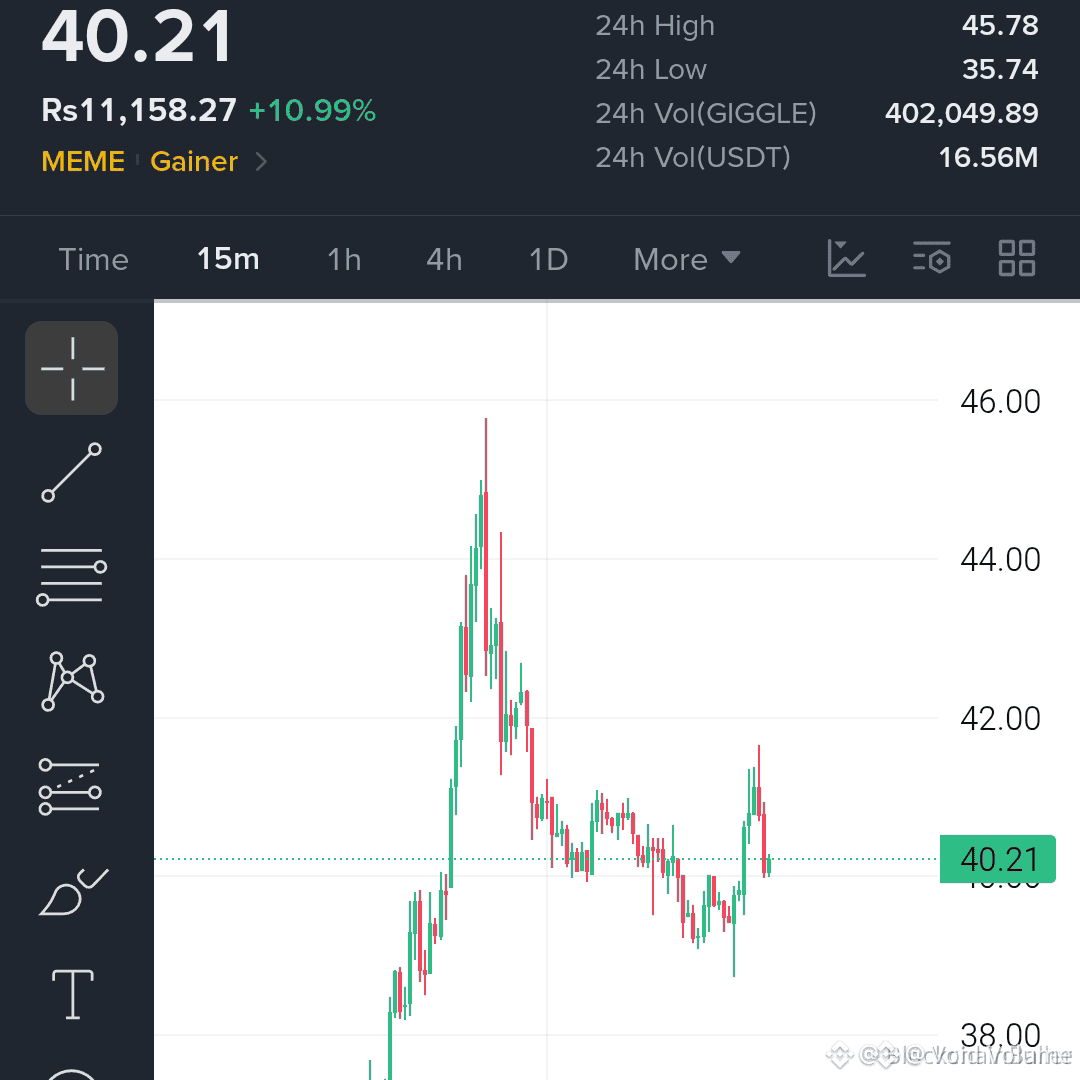Image resolution: width=1080 pixels, height=1080 pixels.
Task: Open the Gainer tag link
Action: (194, 161)
